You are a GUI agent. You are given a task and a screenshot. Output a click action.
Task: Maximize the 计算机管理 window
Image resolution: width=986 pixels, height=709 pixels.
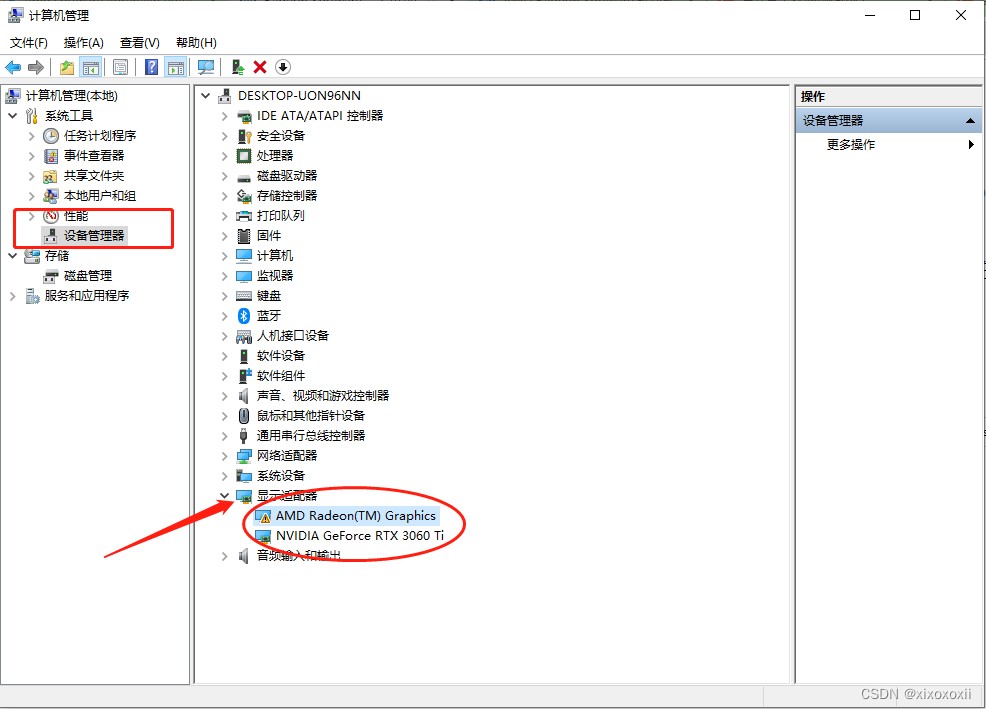915,15
